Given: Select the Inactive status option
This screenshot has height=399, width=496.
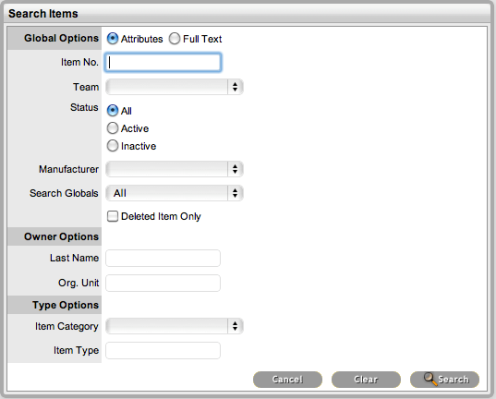Looking at the screenshot, I should [112, 146].
